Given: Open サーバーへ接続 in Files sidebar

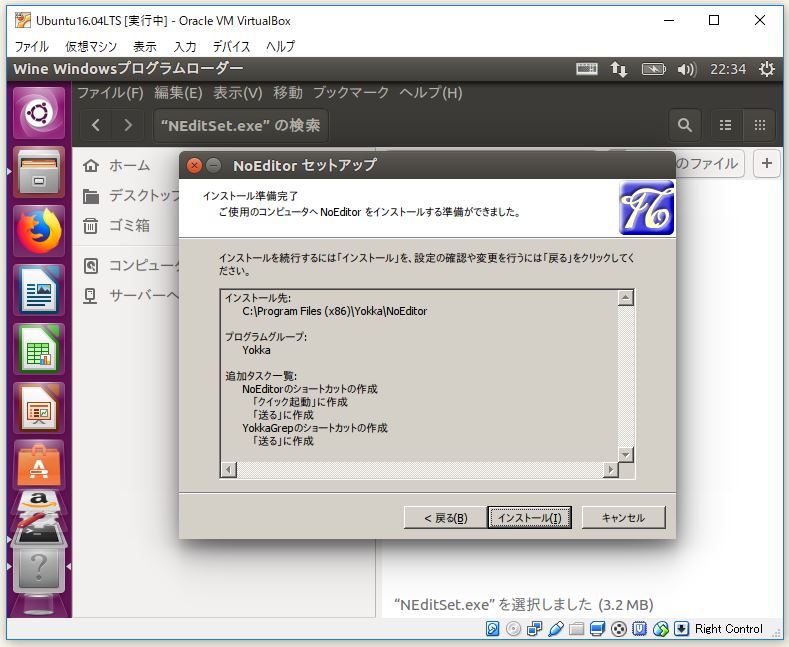Looking at the screenshot, I should pos(130,295).
